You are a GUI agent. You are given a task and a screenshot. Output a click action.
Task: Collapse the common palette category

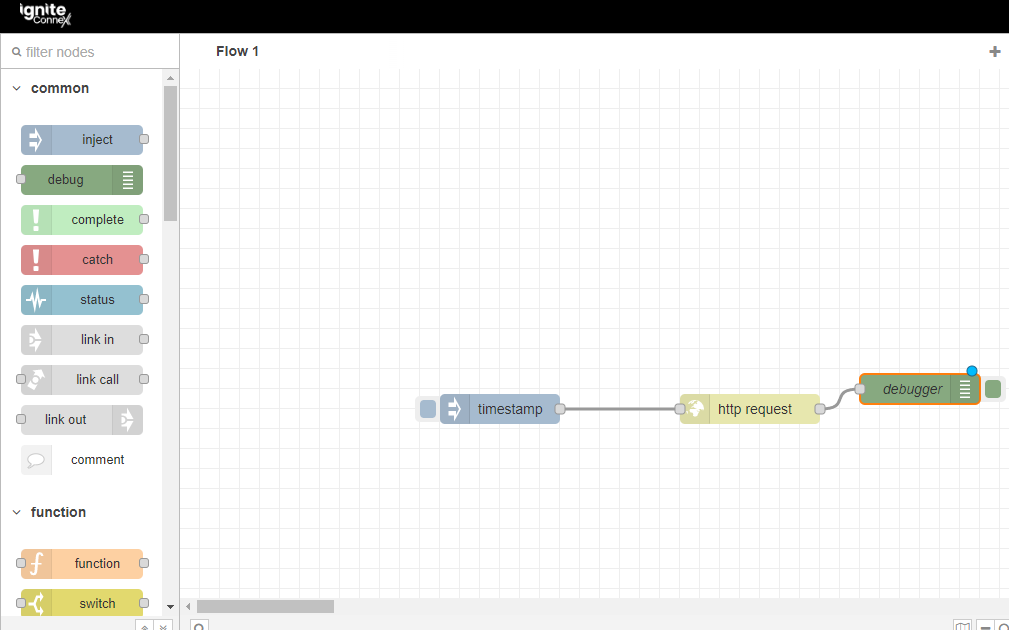point(17,89)
